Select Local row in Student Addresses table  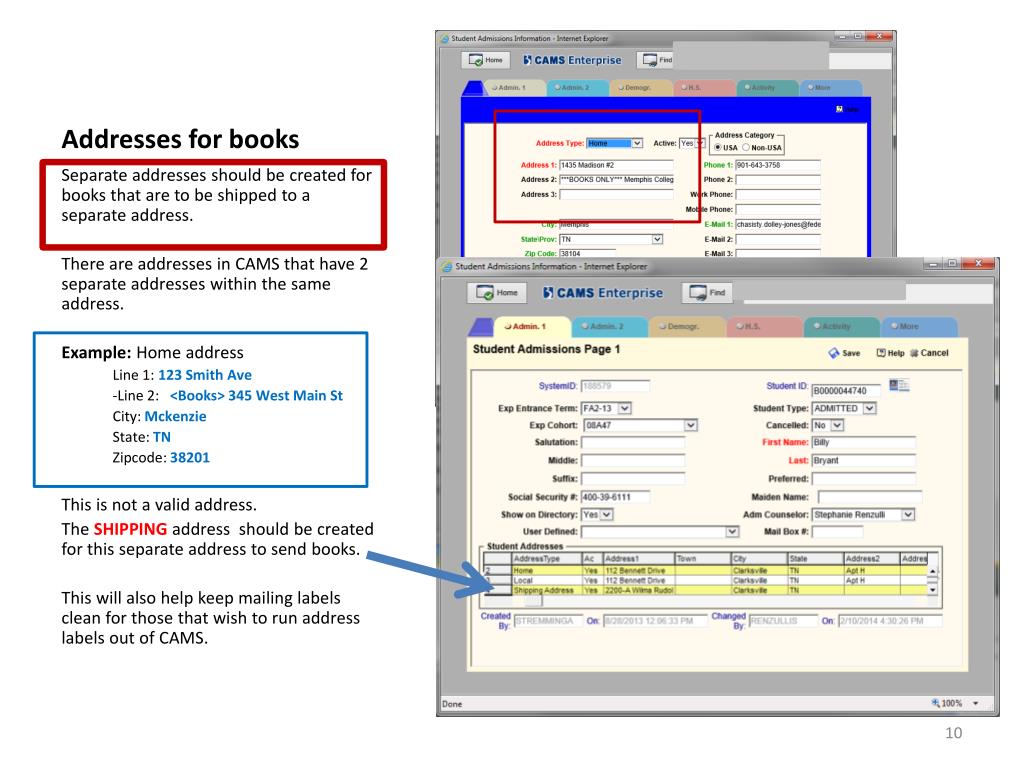pos(705,580)
